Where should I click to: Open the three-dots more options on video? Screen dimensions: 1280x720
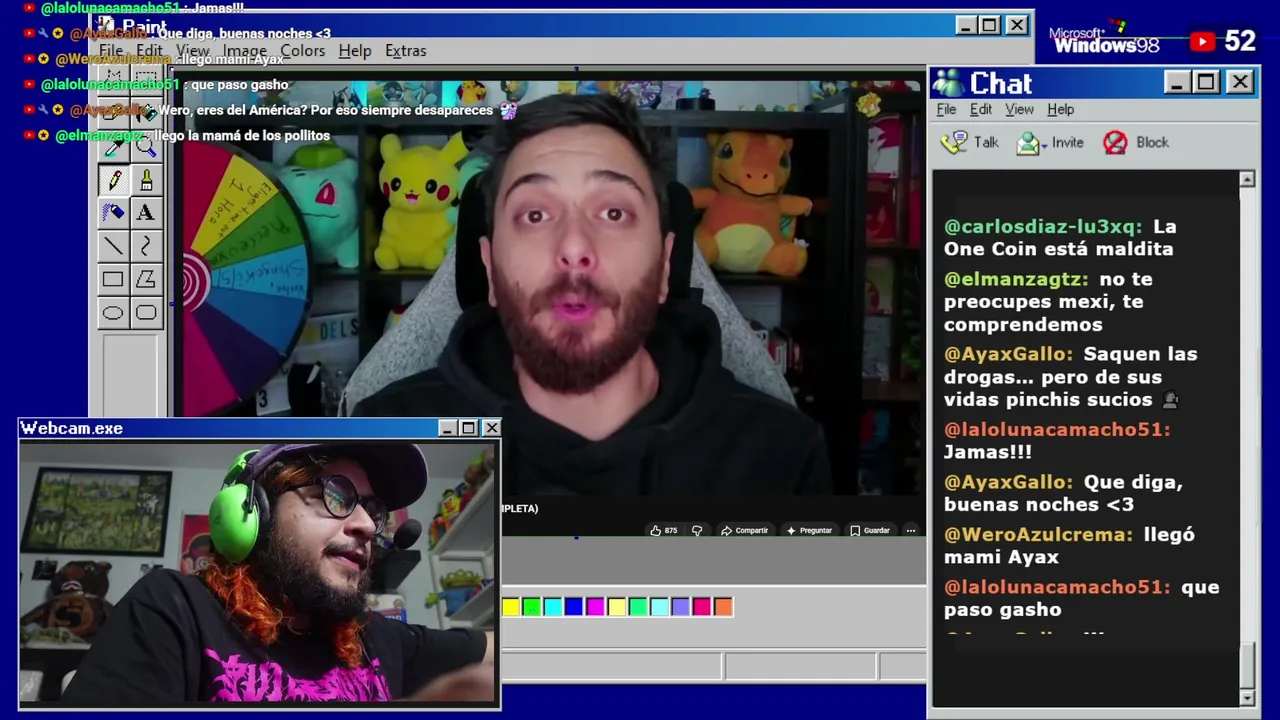pos(910,530)
